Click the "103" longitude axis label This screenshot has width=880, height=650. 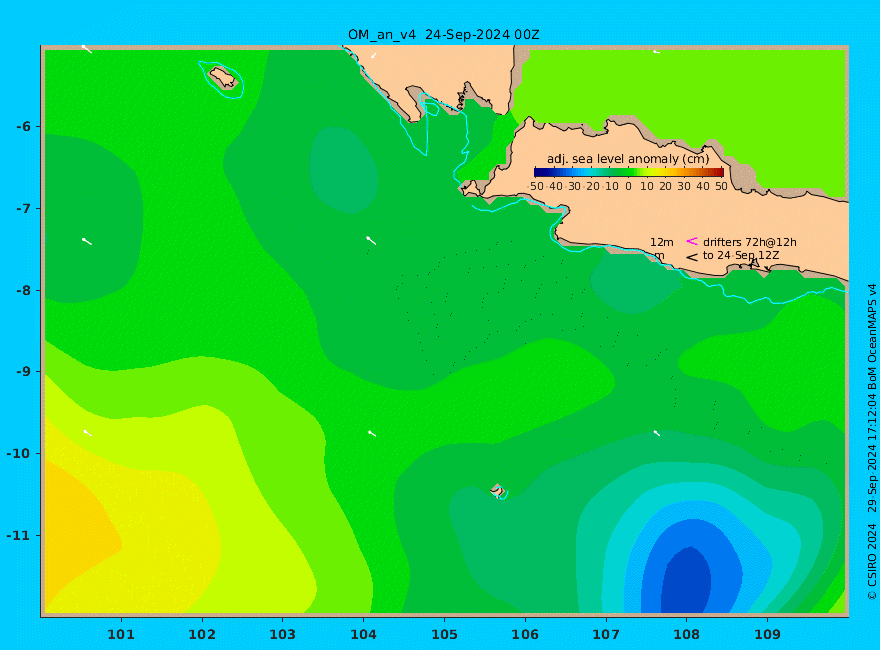click(x=282, y=635)
